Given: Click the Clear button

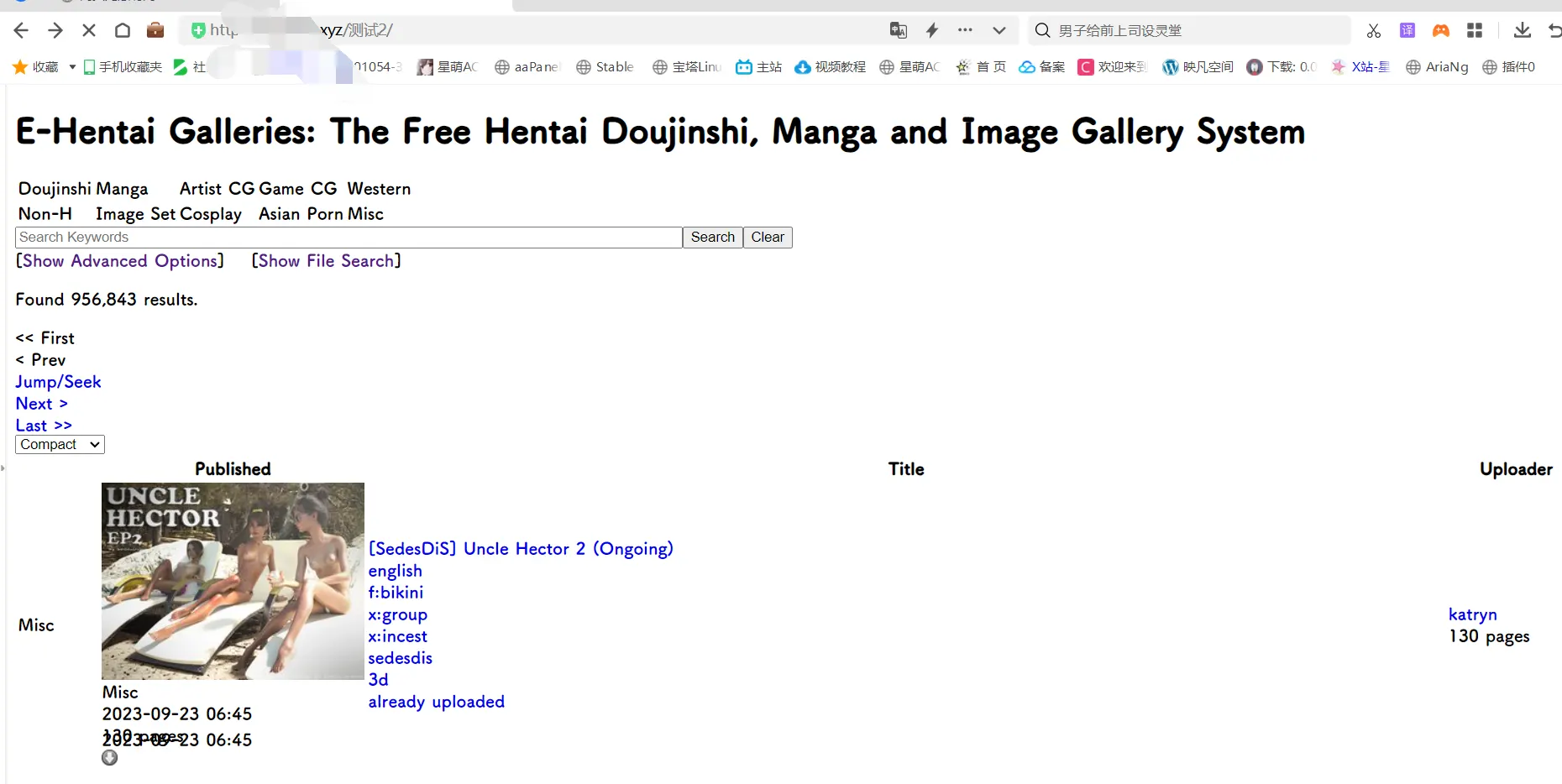Looking at the screenshot, I should pos(768,238).
